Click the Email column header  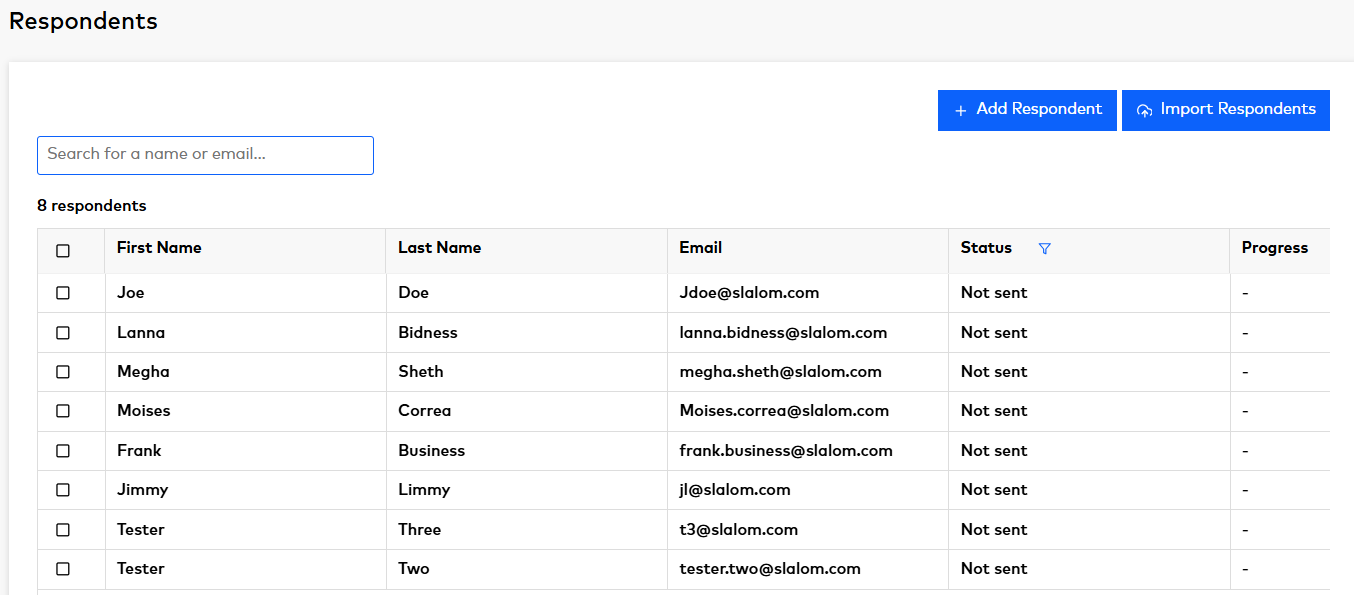pyautogui.click(x=700, y=248)
